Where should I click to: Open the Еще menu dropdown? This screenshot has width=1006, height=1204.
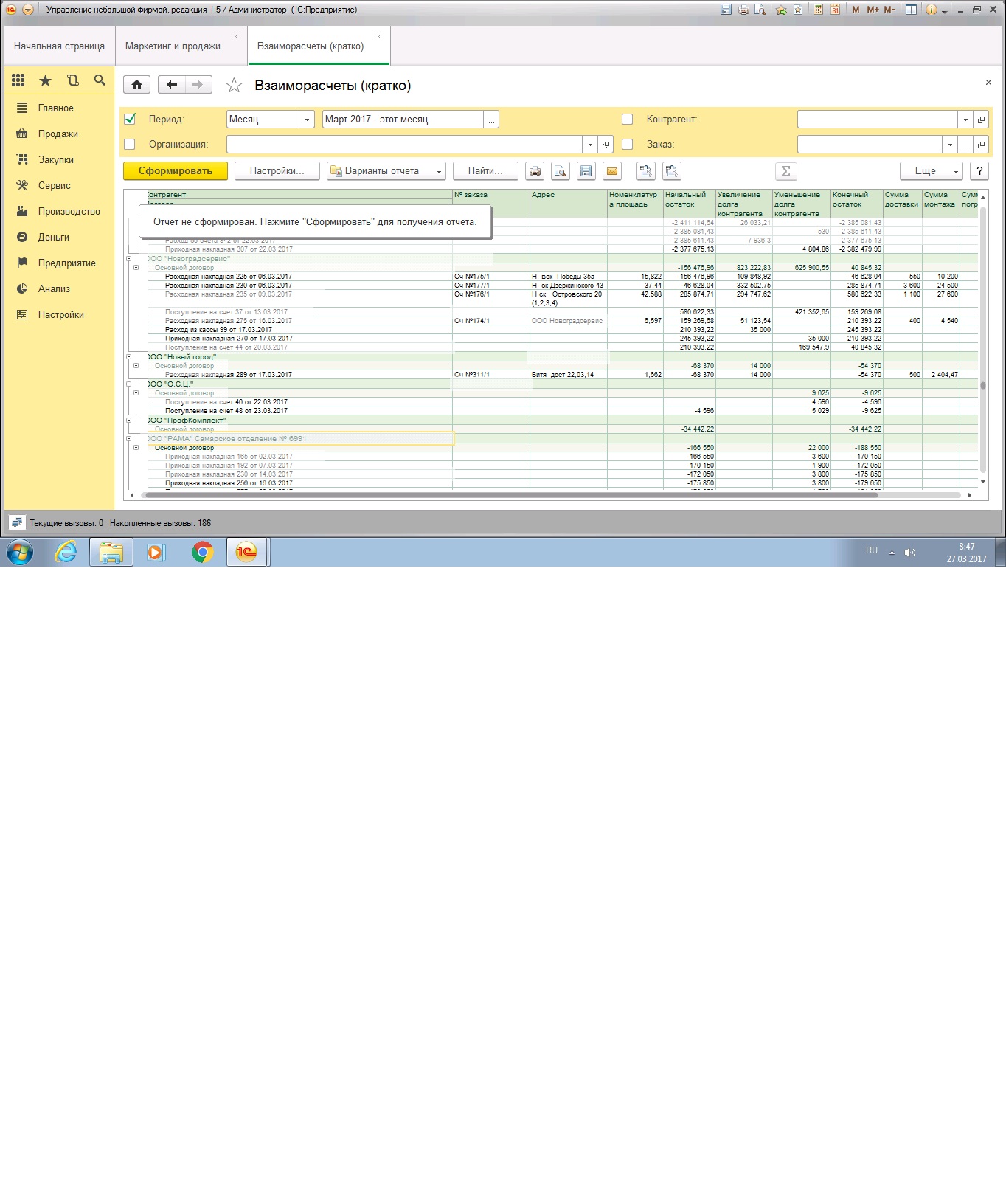pos(931,171)
